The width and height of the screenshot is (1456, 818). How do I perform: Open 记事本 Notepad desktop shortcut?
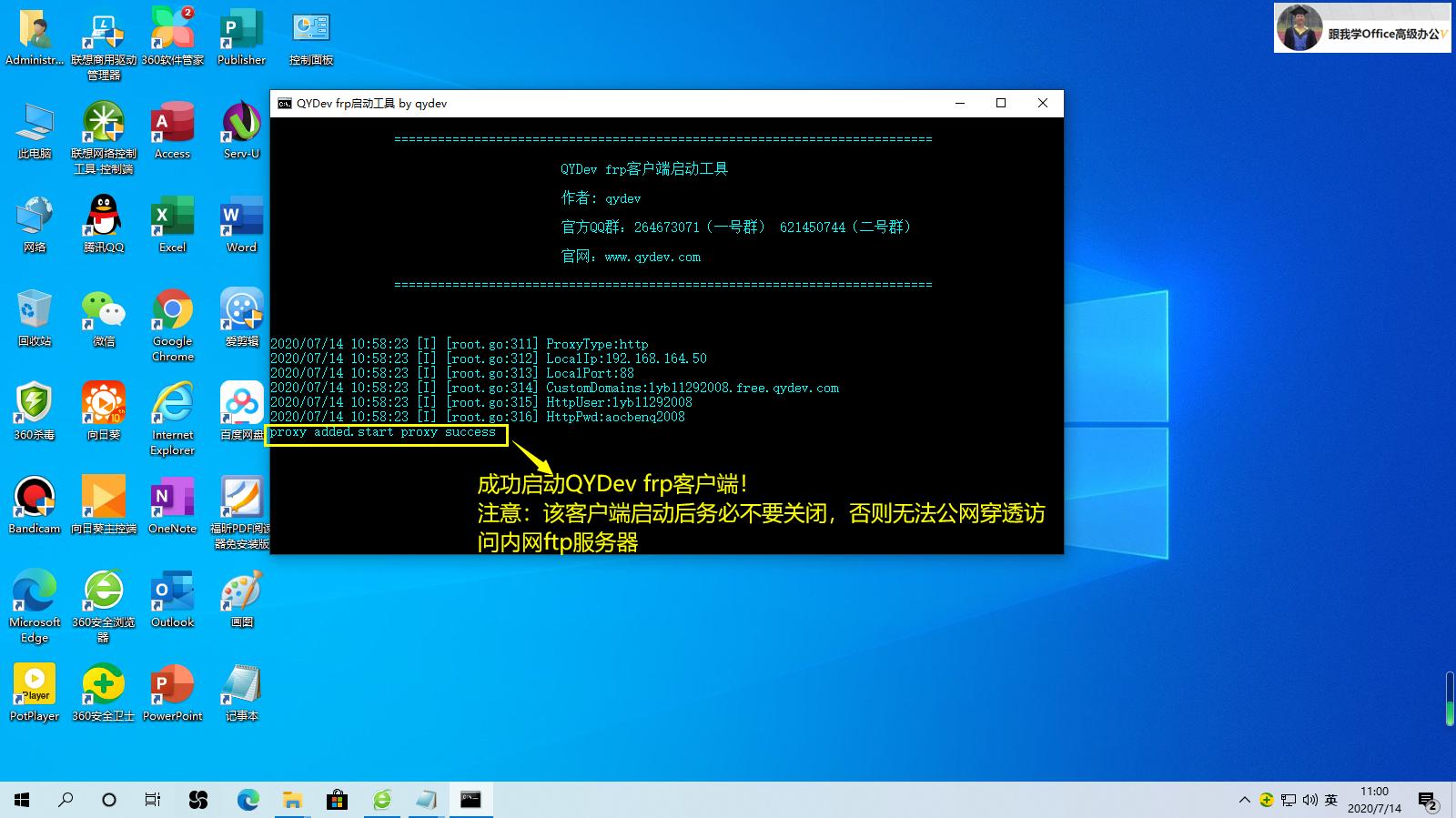(242, 693)
